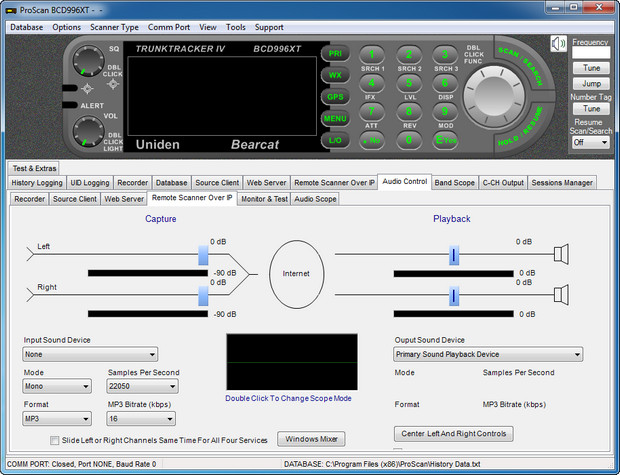The width and height of the screenshot is (620, 475).
Task: Click the Windows Mixer button
Action: tap(311, 438)
